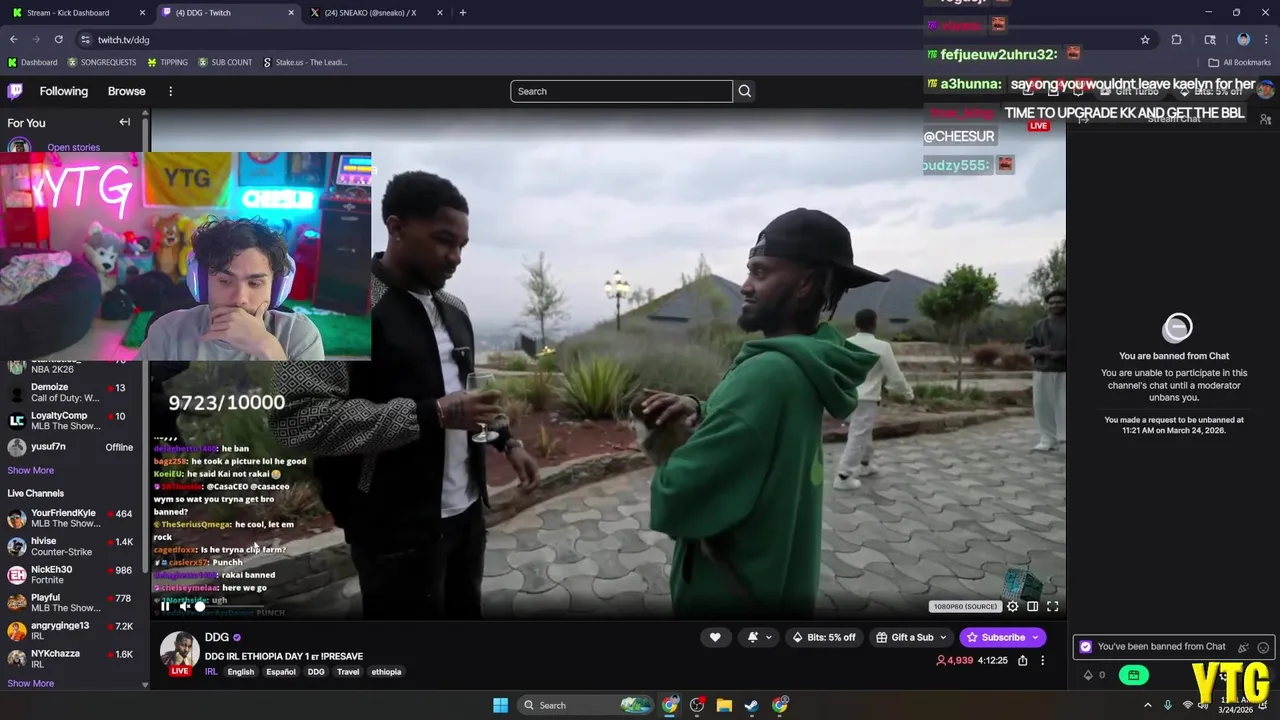Open SONGREQUESTS bookmark

click(x=102, y=62)
